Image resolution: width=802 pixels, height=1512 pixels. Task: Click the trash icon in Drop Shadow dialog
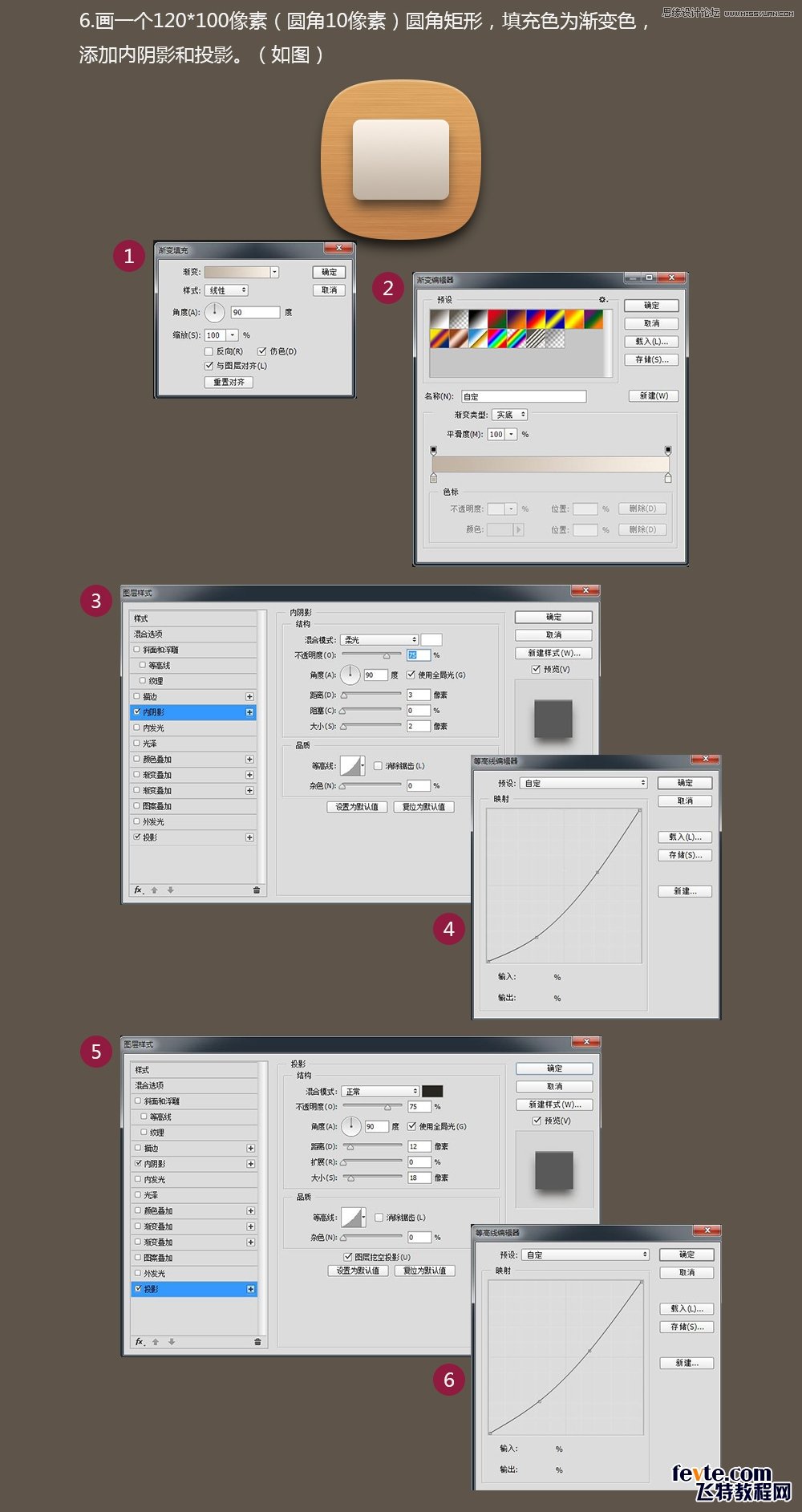pos(257,1341)
